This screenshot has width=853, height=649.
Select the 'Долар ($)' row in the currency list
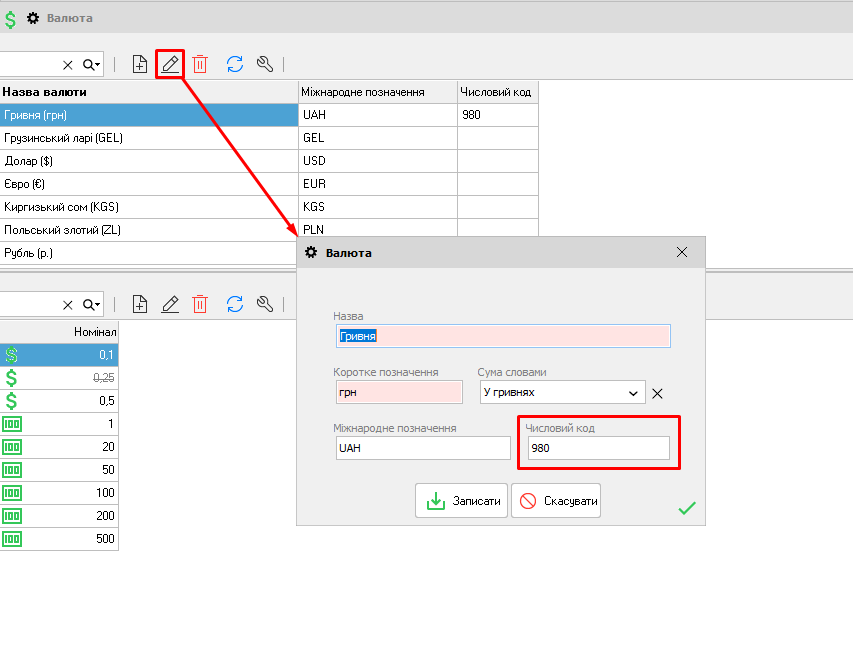point(150,161)
